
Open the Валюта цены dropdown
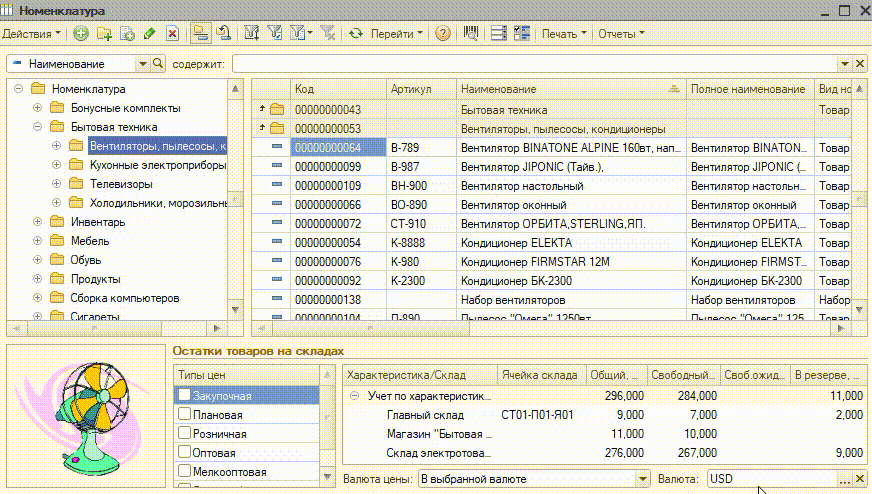642,479
